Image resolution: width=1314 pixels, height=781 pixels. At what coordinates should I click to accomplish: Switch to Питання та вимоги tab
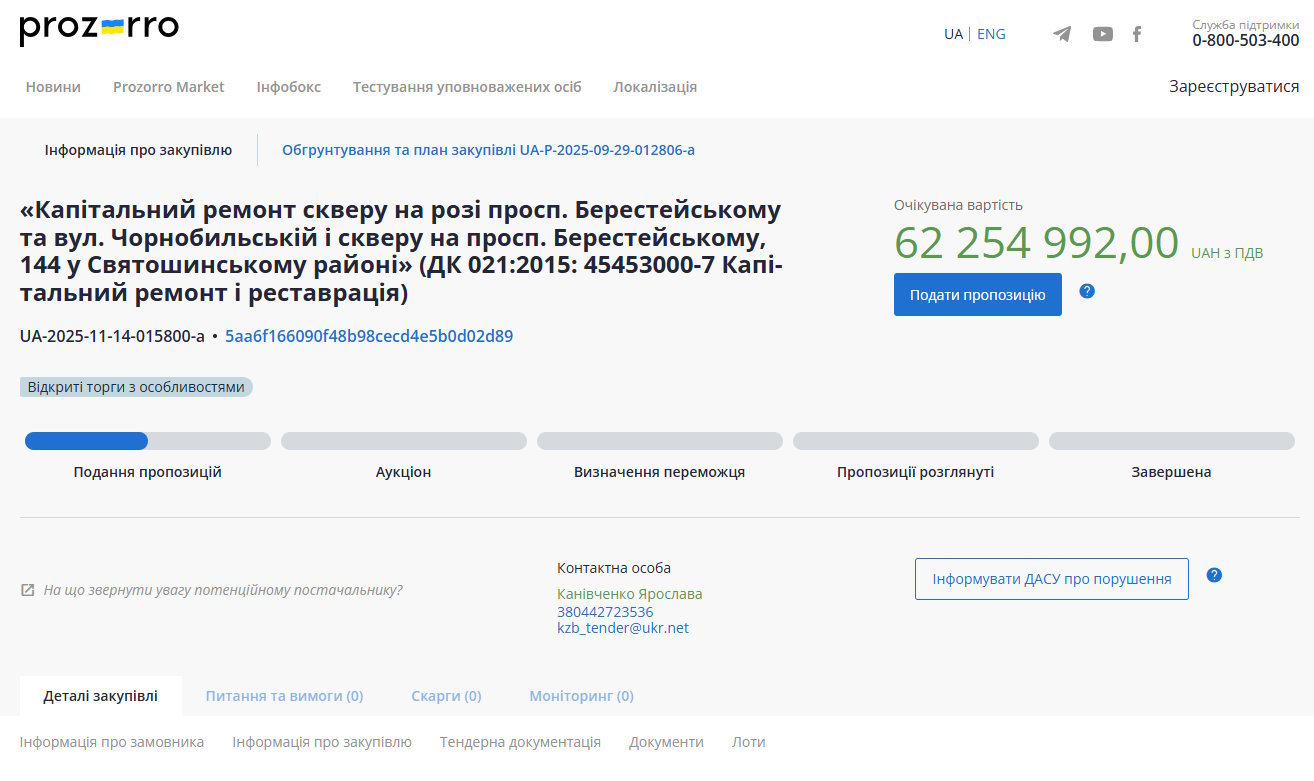(284, 696)
